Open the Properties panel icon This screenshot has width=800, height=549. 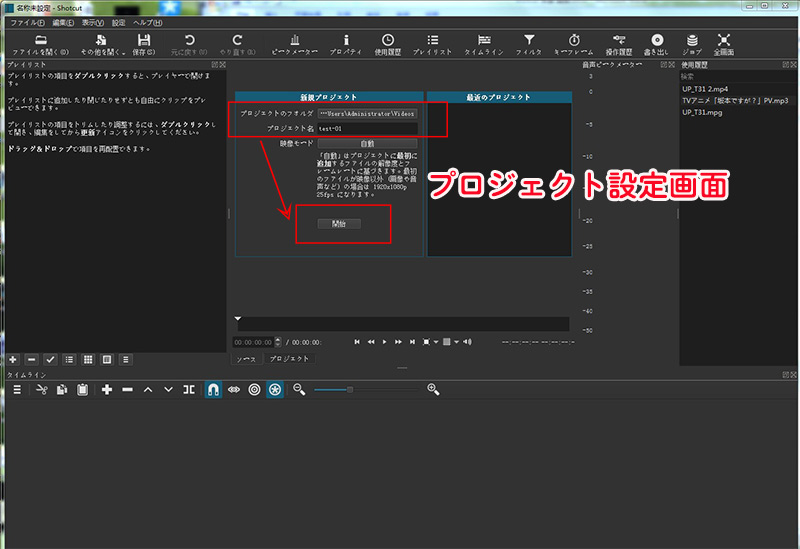pos(346,45)
